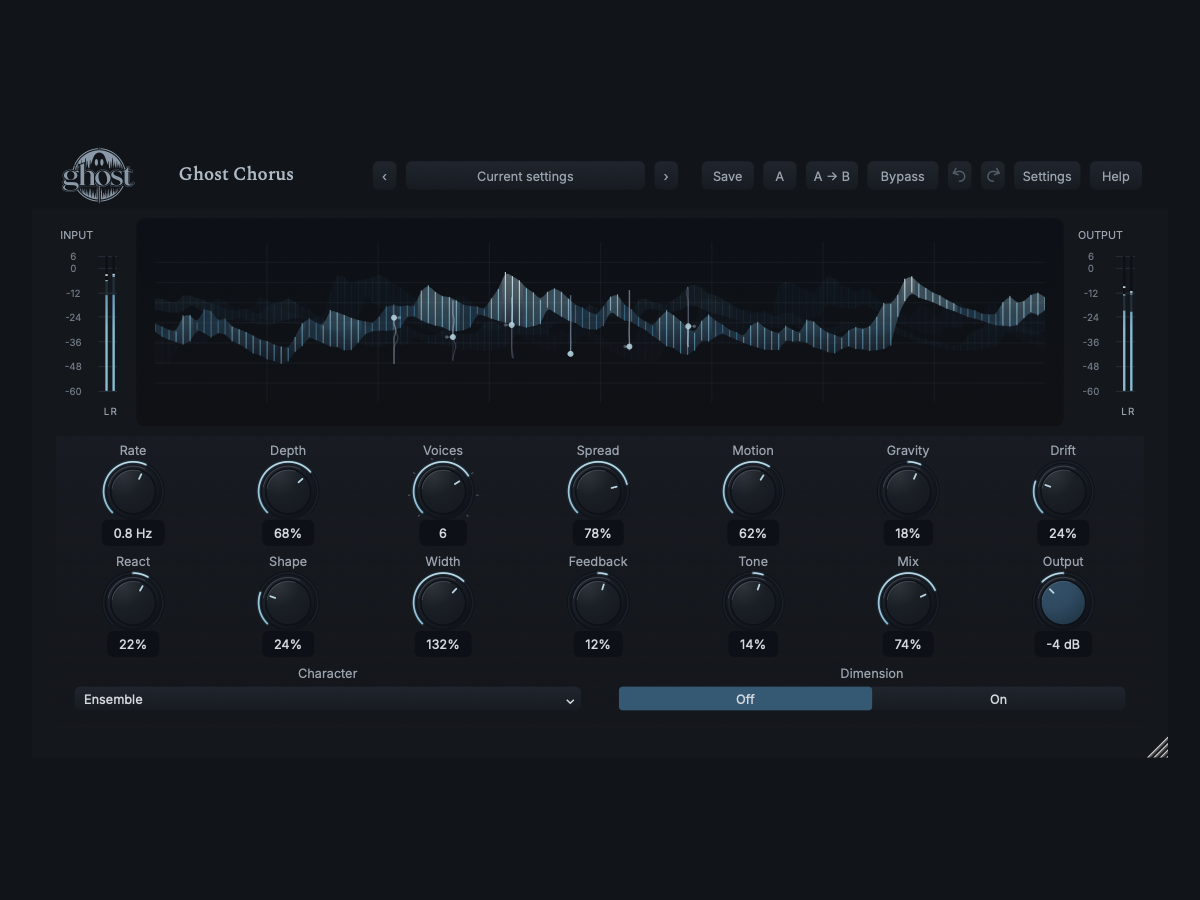Screen dimensions: 1200x900
Task: Click the Tone value field 14%
Action: pyautogui.click(x=752, y=644)
